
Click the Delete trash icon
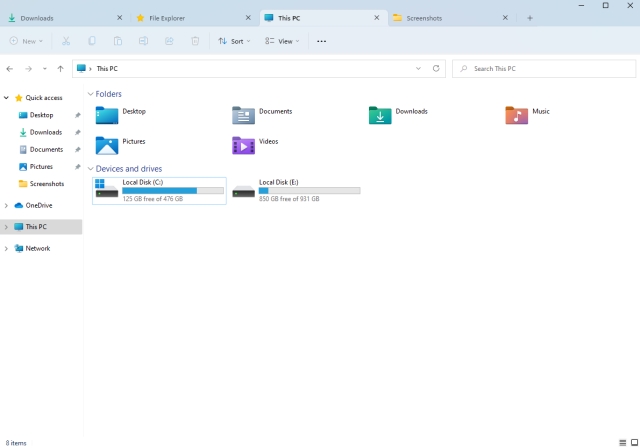tap(195, 41)
